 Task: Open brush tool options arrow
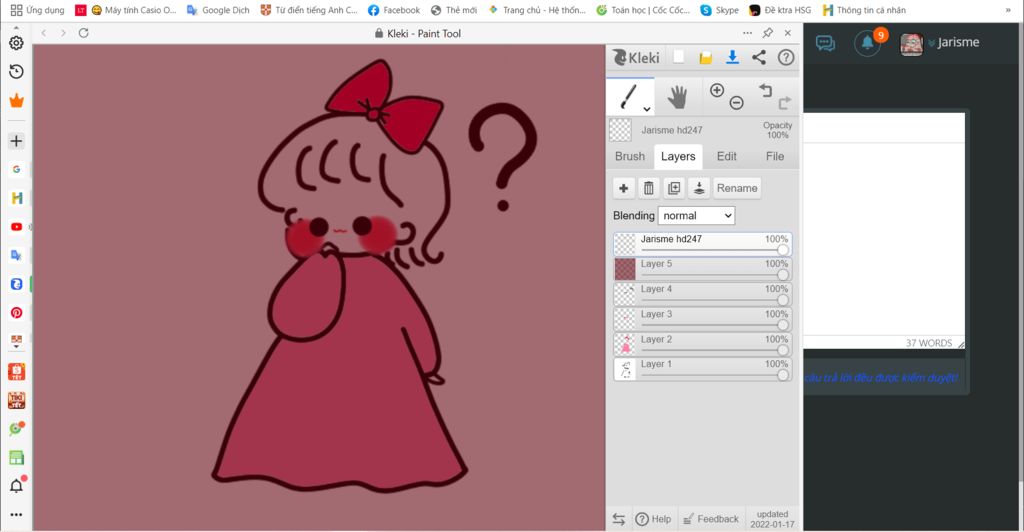(647, 109)
